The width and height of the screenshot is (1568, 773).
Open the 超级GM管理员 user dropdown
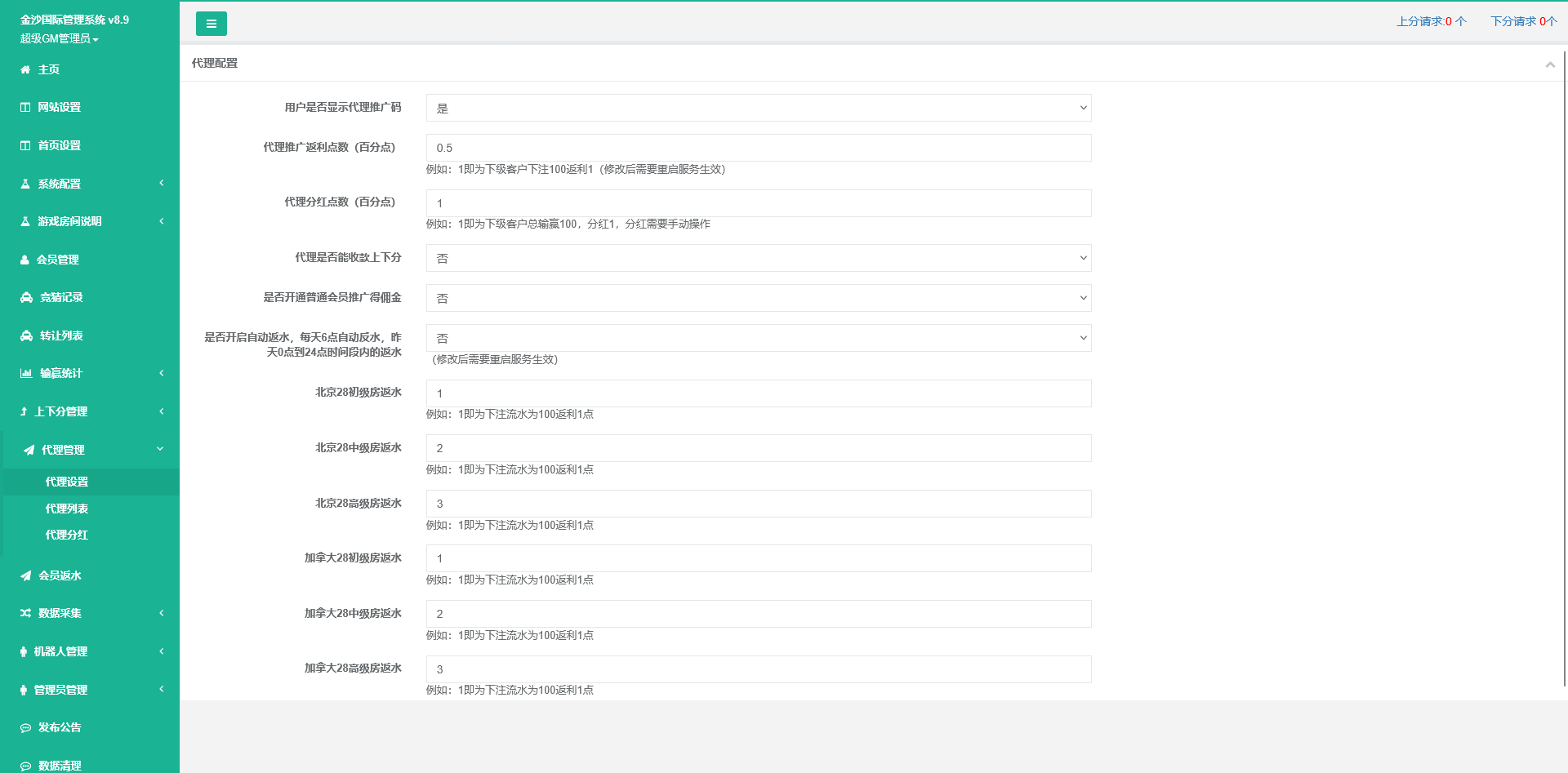(x=59, y=38)
